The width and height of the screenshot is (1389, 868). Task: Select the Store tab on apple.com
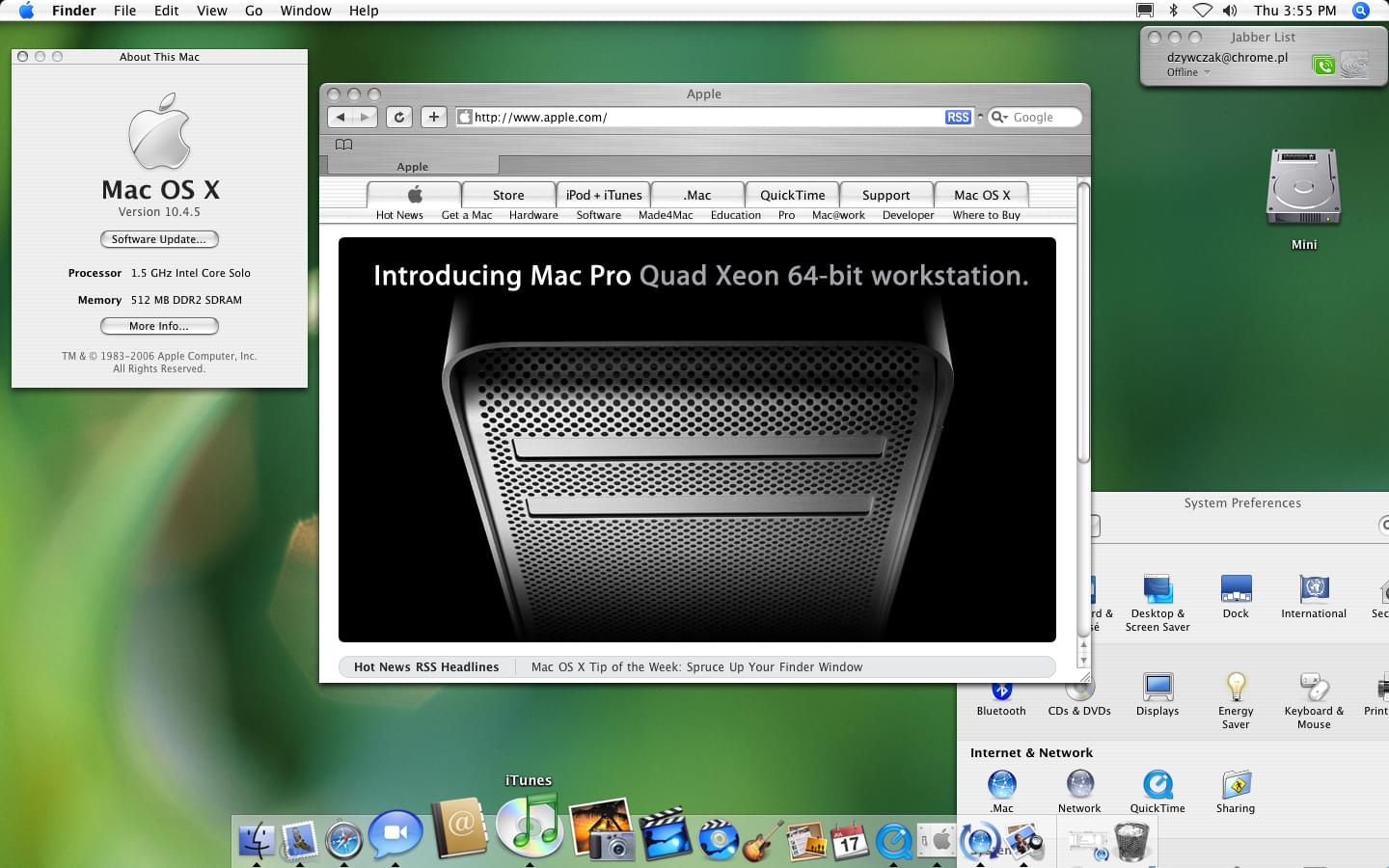pos(508,195)
